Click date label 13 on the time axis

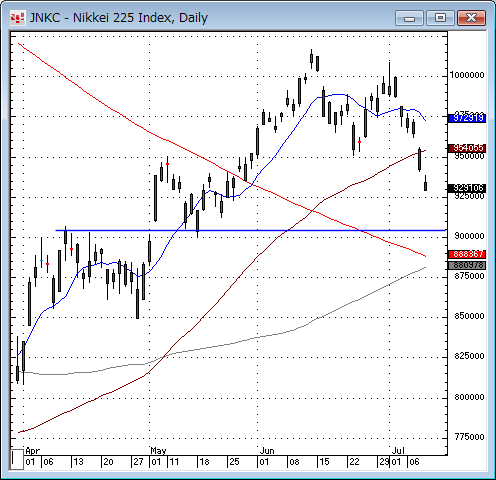[x=78, y=462]
